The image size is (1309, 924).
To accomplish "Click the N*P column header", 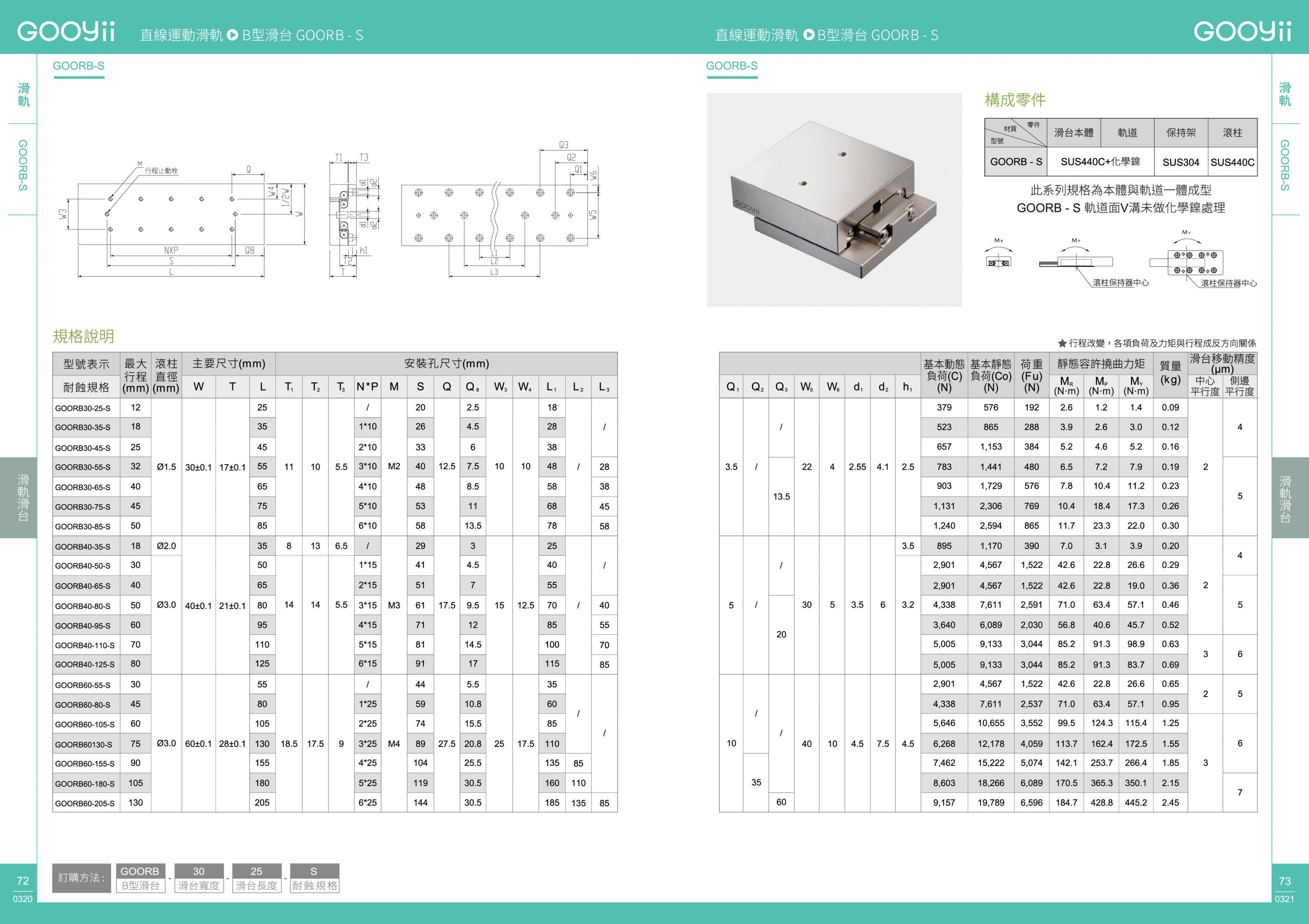I will (x=368, y=387).
